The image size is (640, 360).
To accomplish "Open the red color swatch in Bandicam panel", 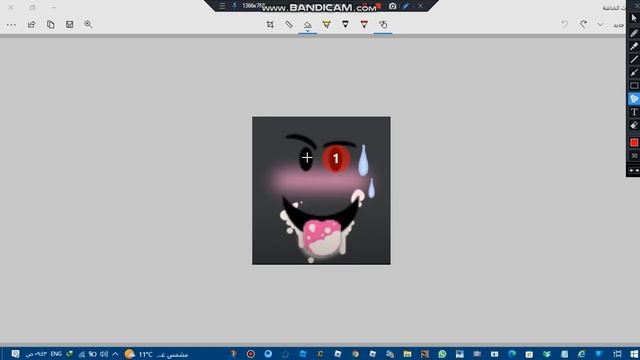I will tap(634, 142).
